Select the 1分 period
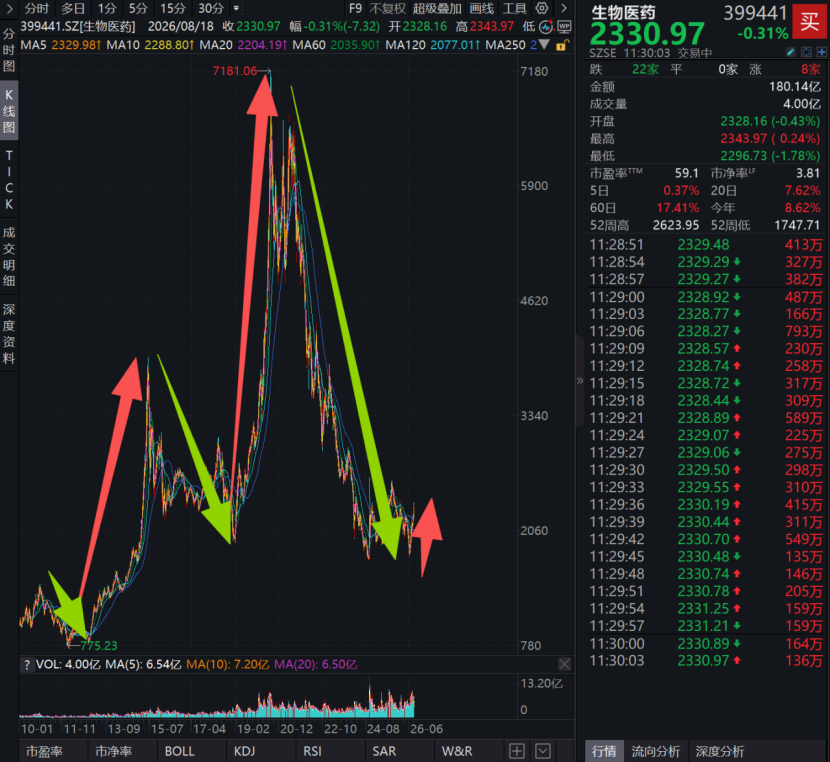The image size is (830, 762). pyautogui.click(x=107, y=8)
